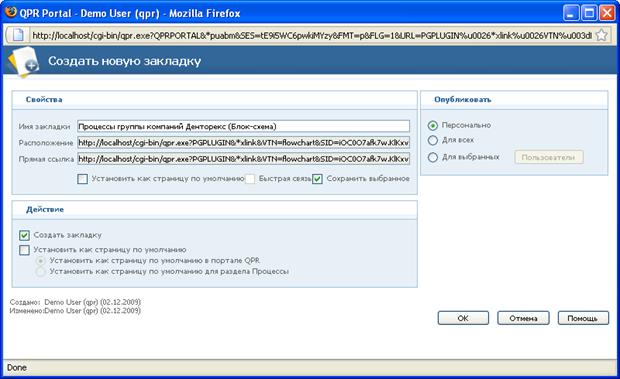The image size is (620, 379).
Task: Select the Персонально radio button
Action: click(x=433, y=125)
